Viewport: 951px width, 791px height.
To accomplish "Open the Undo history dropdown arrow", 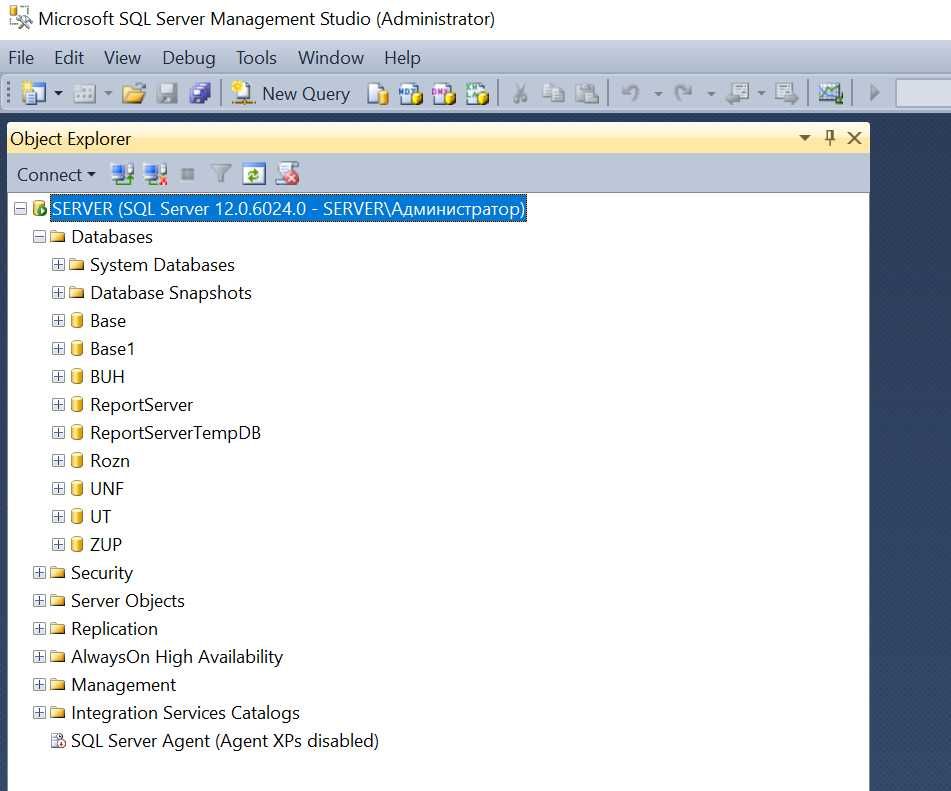I will click(658, 94).
